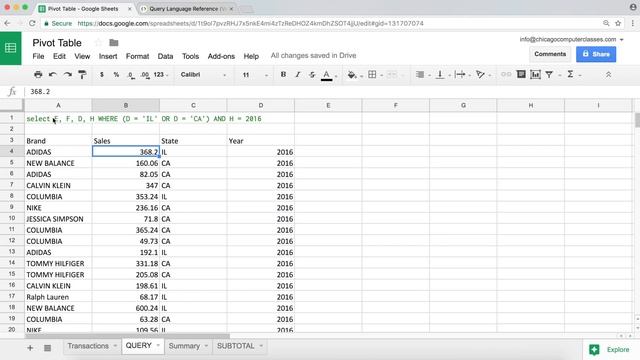Open the Explore panel
Image resolution: width=640 pixels, height=360 pixels.
(611, 349)
